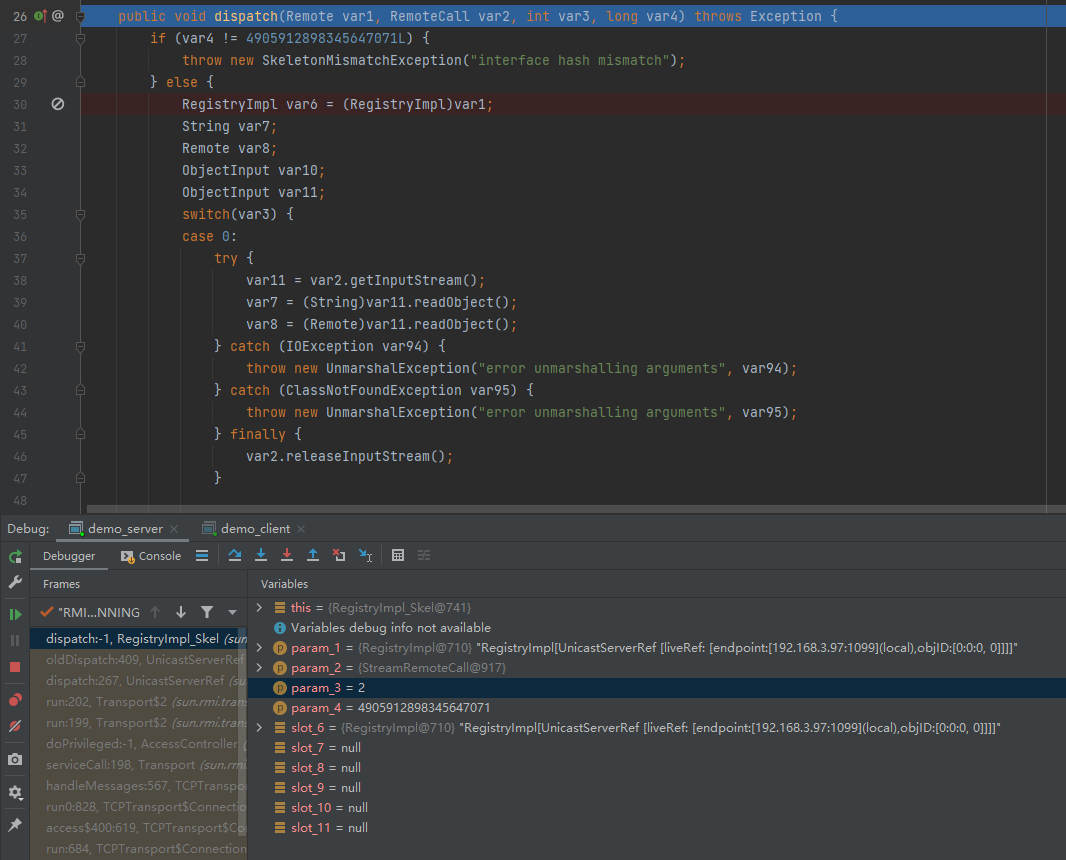Pin the debug tab
Viewport: 1066px width, 860px height.
15,825
